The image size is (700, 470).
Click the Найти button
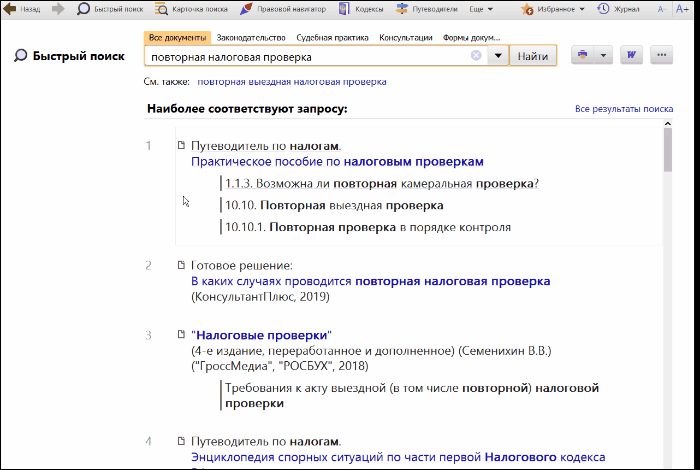coord(533,56)
